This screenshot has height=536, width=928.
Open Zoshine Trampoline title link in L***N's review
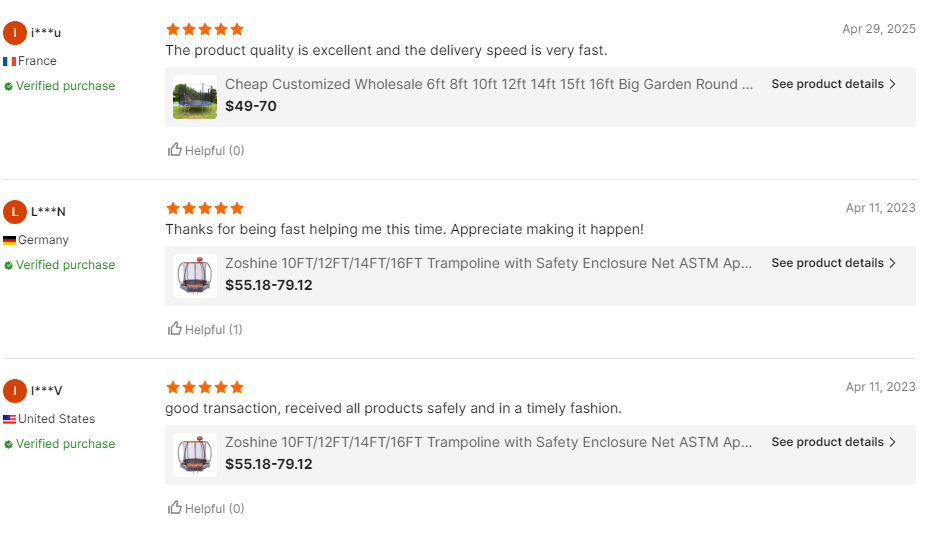[489, 263]
